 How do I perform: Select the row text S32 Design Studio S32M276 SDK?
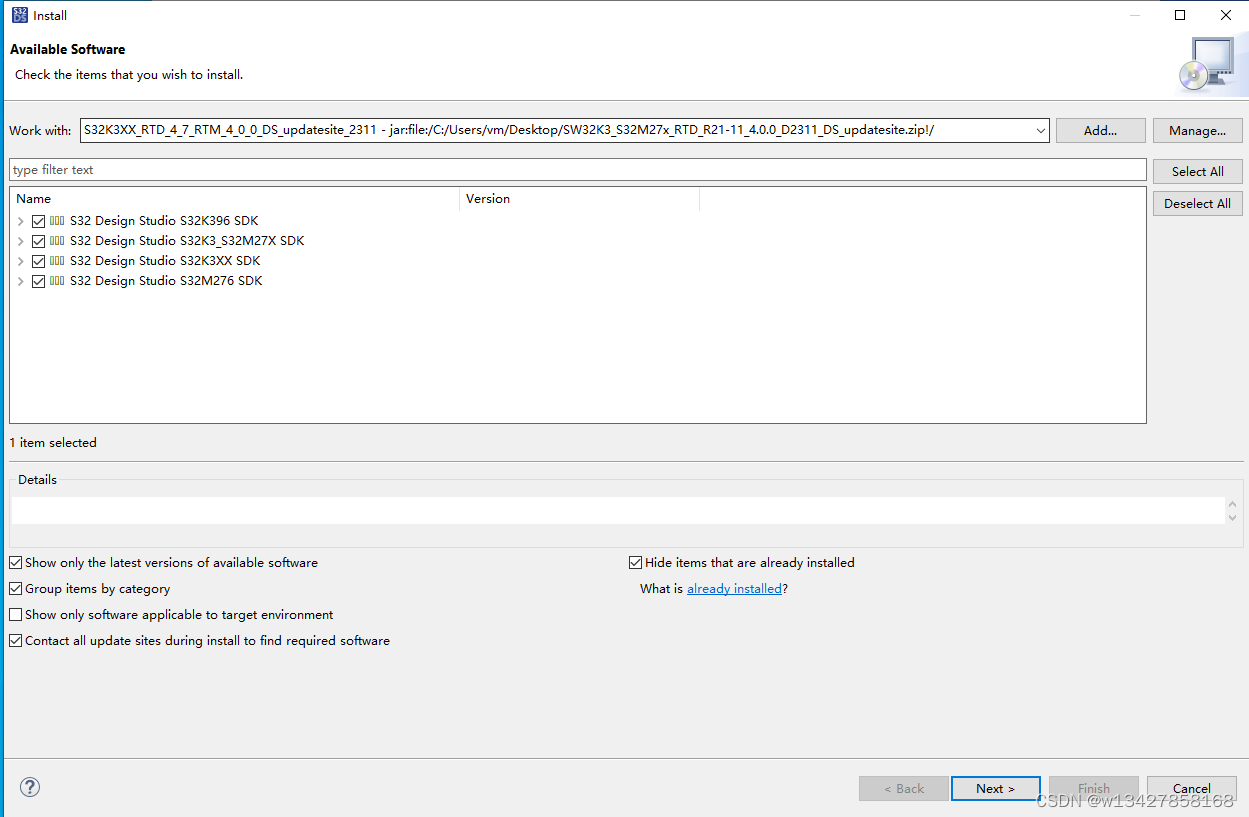(166, 281)
